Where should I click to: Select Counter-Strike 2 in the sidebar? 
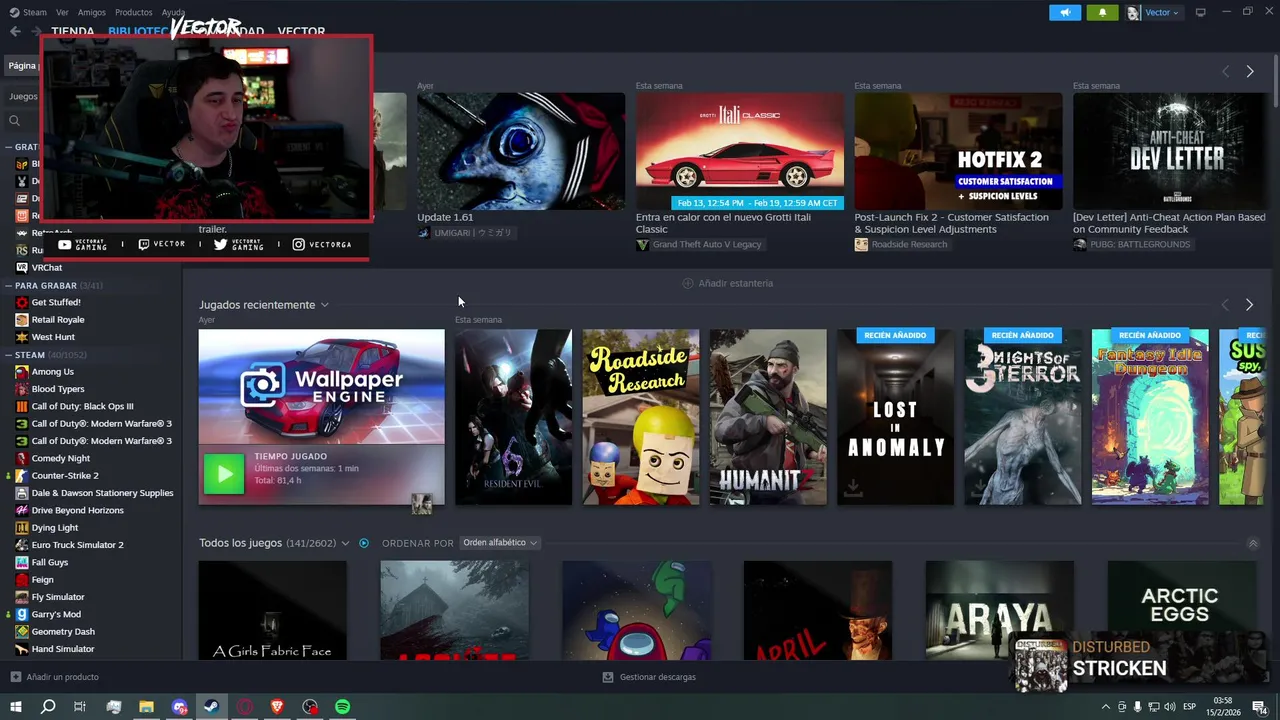(x=65, y=476)
